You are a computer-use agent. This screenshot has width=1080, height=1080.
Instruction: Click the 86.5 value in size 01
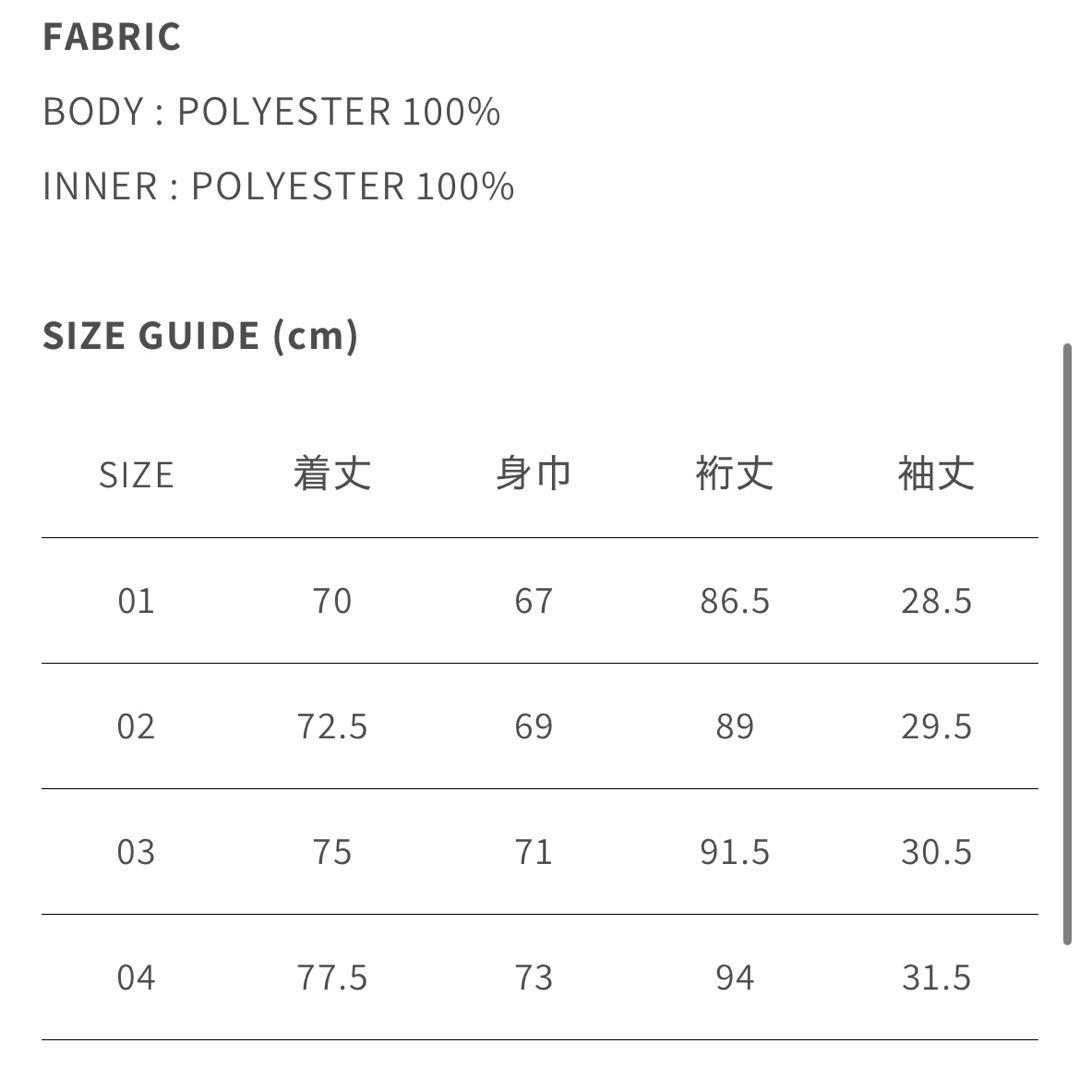(734, 601)
